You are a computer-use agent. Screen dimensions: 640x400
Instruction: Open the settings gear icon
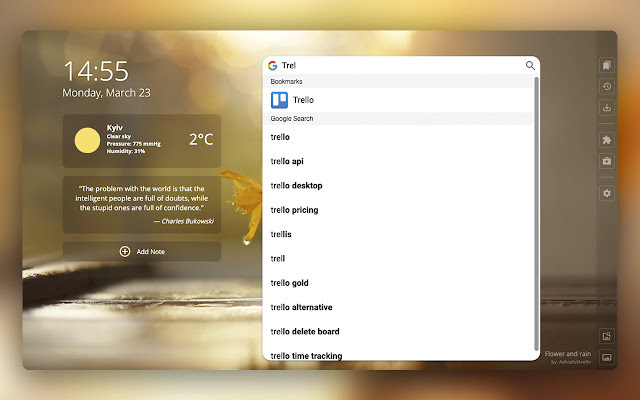click(x=607, y=193)
